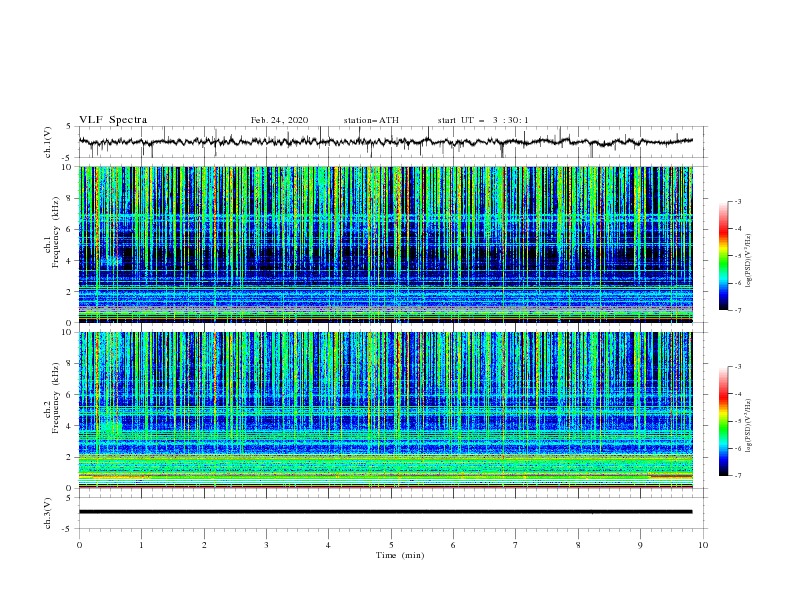The image size is (792, 612).
Task: Click time axis tick label "3"
Action: coord(266,545)
